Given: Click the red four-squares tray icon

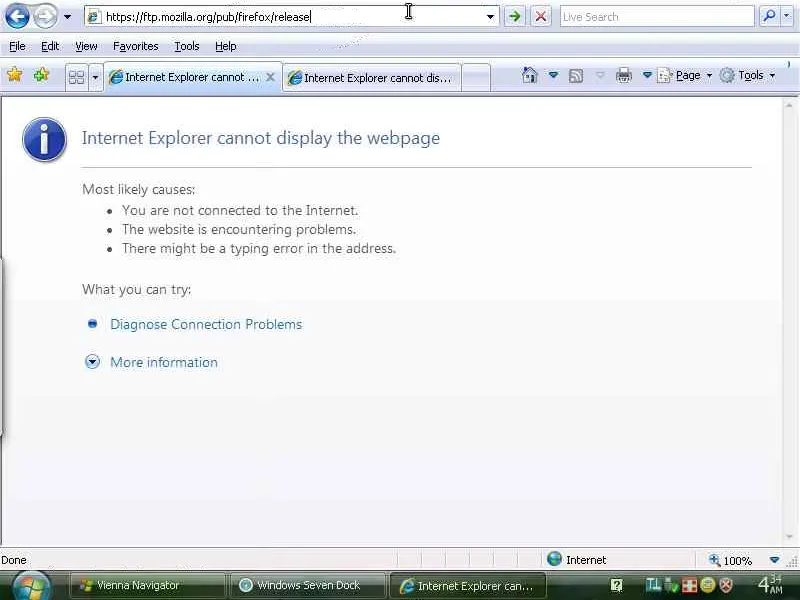Looking at the screenshot, I should [689, 585].
